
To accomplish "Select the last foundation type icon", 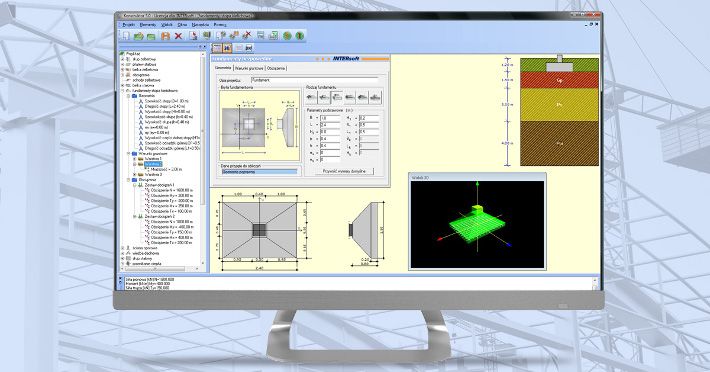I will (375, 97).
